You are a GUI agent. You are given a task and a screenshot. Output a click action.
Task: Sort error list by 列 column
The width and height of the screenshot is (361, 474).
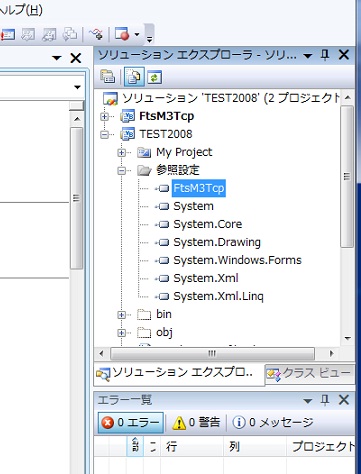(255, 446)
